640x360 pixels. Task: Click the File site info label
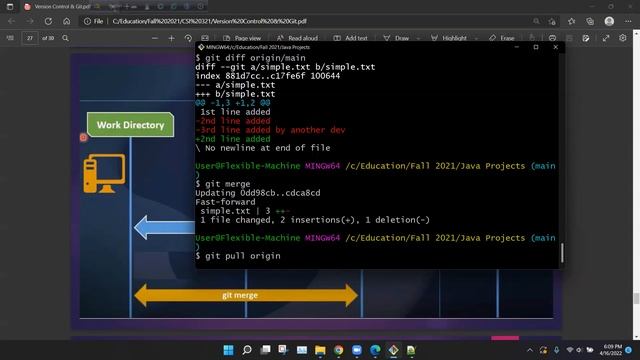tap(93, 21)
